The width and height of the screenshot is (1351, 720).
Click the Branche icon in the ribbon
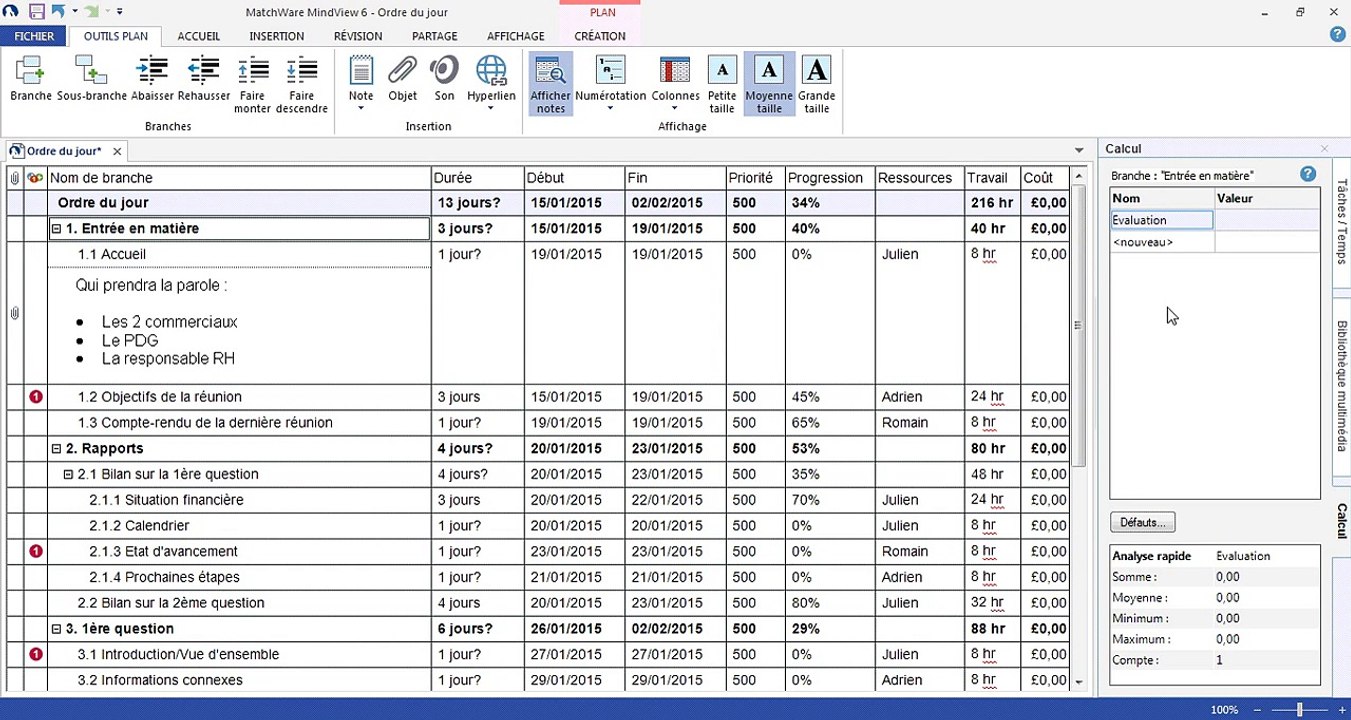[x=30, y=78]
